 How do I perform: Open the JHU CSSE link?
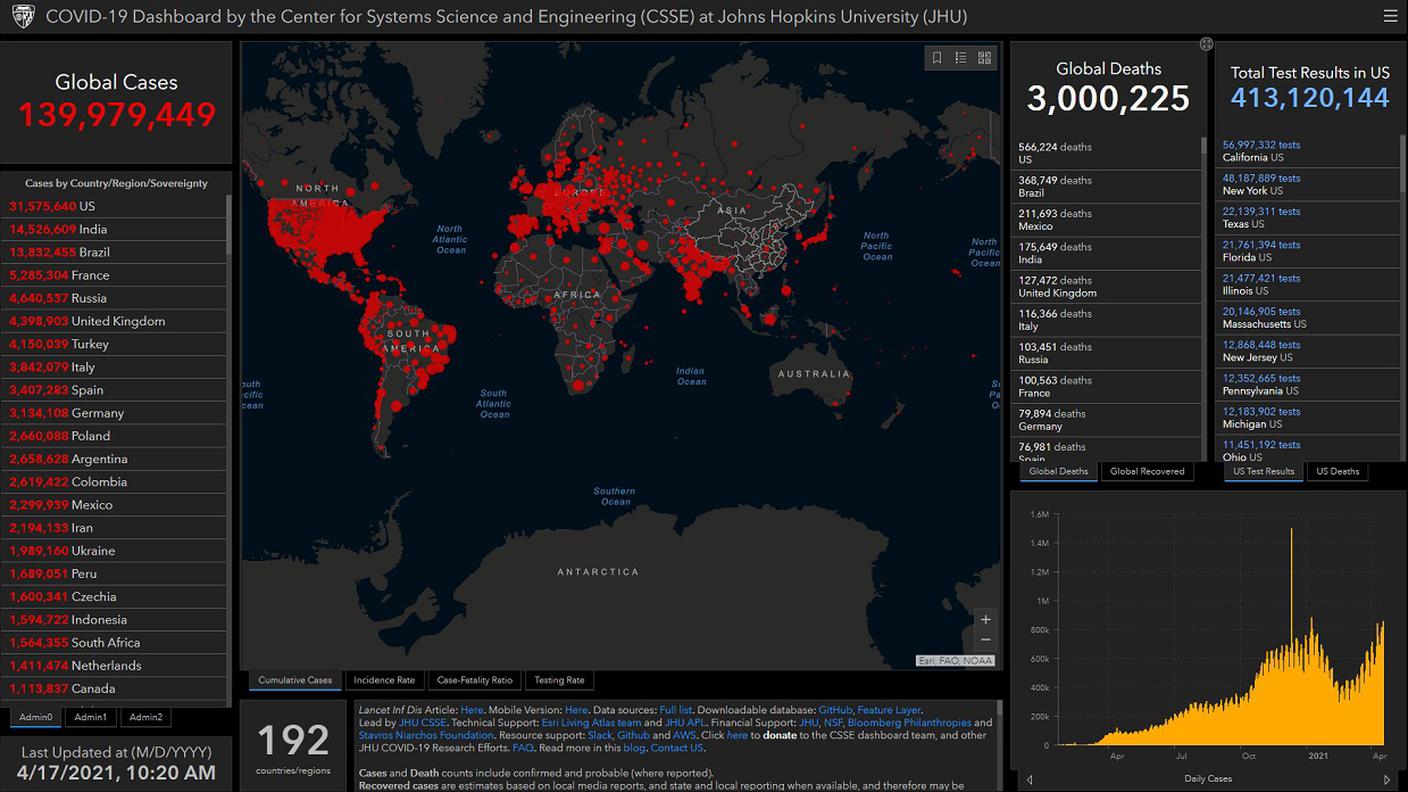click(423, 722)
